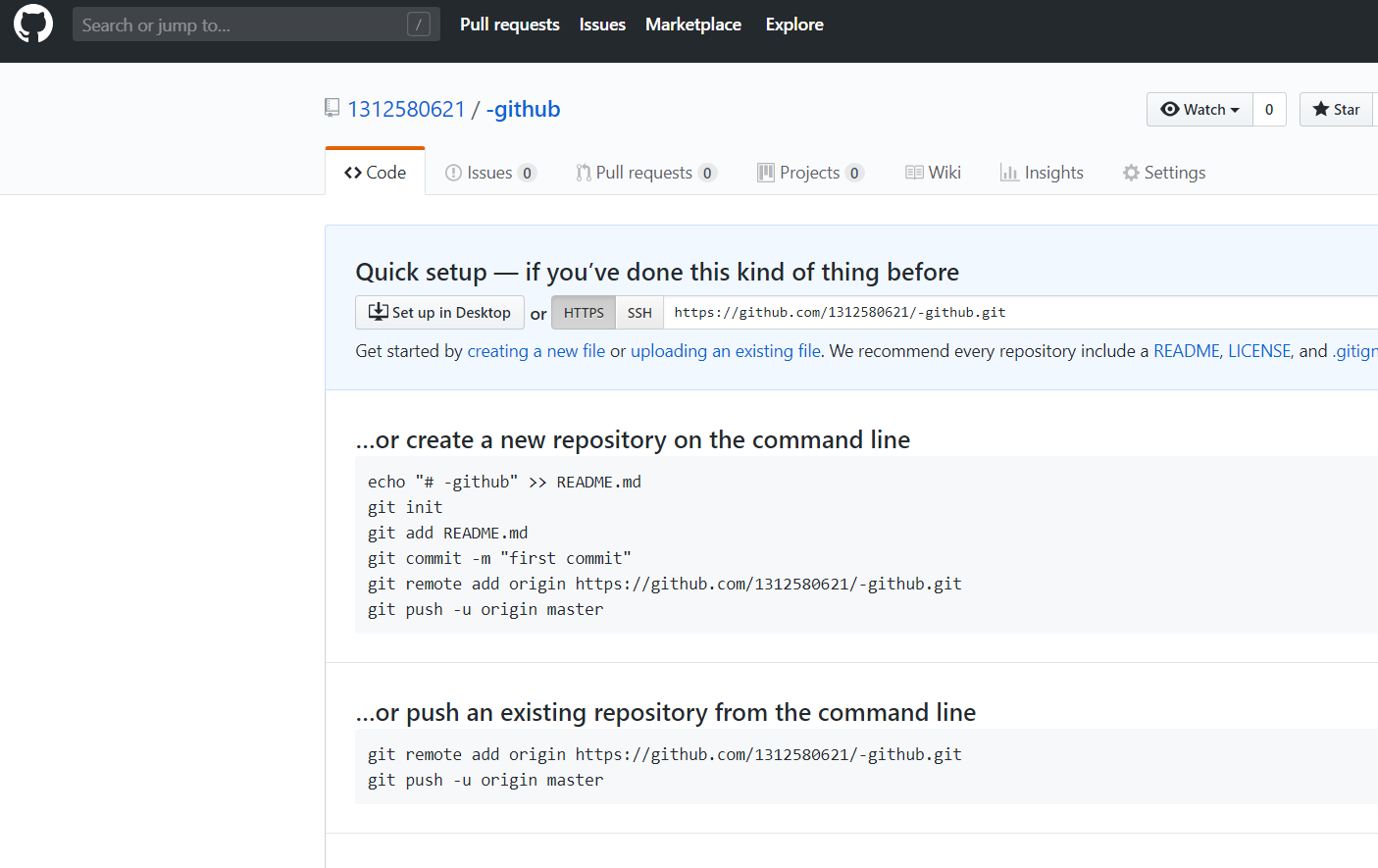
Task: Focus the Search or jump to field
Action: pyautogui.click(x=256, y=25)
